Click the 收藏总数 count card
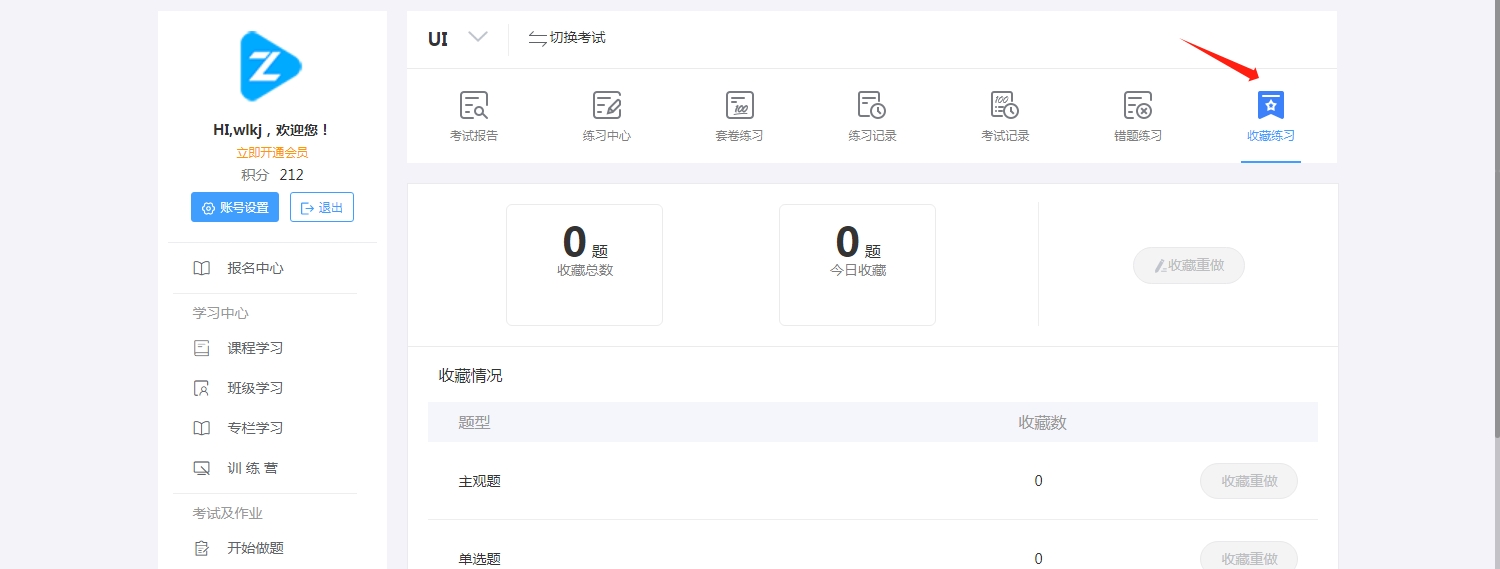Viewport: 1500px width, 569px height. click(584, 265)
